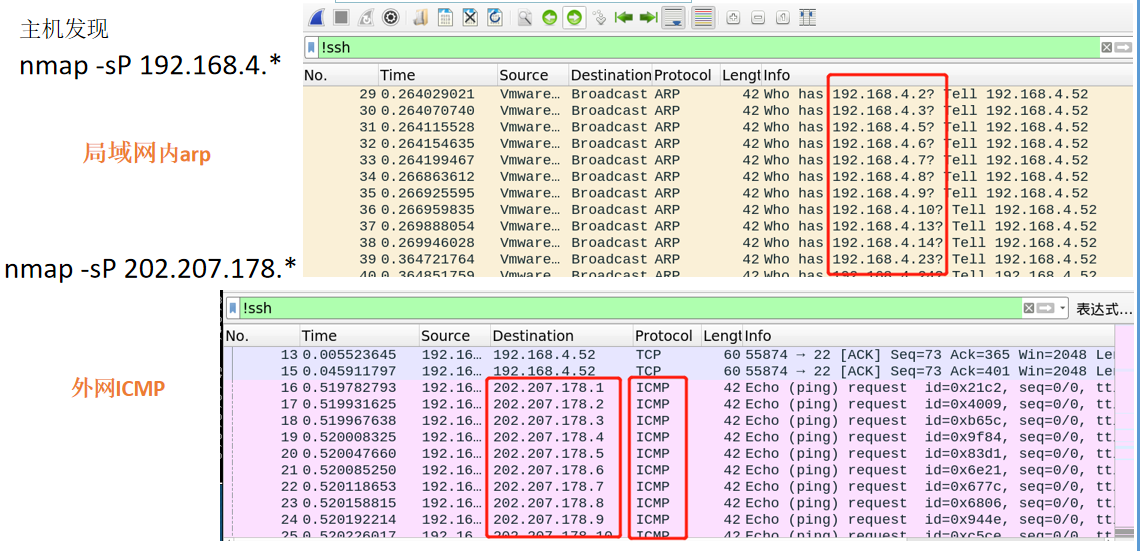Select ICMP request to 202.207.178.3

(669, 421)
